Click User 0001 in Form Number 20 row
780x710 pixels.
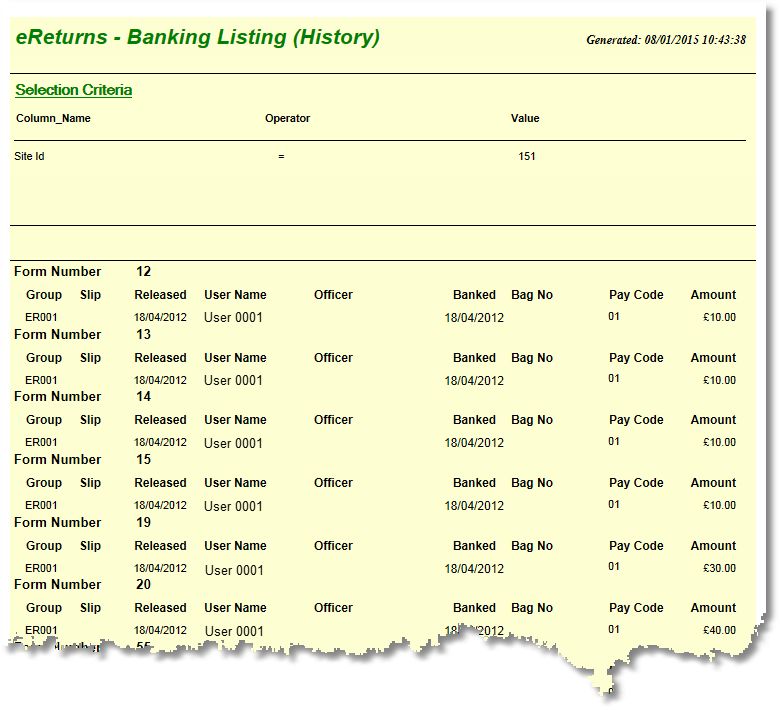coord(234,631)
